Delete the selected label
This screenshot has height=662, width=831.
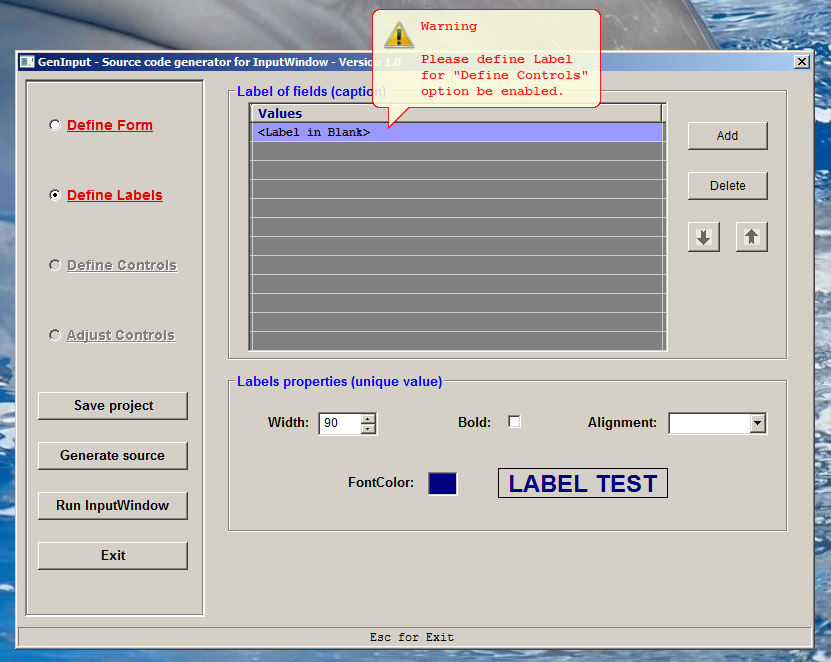click(x=727, y=185)
